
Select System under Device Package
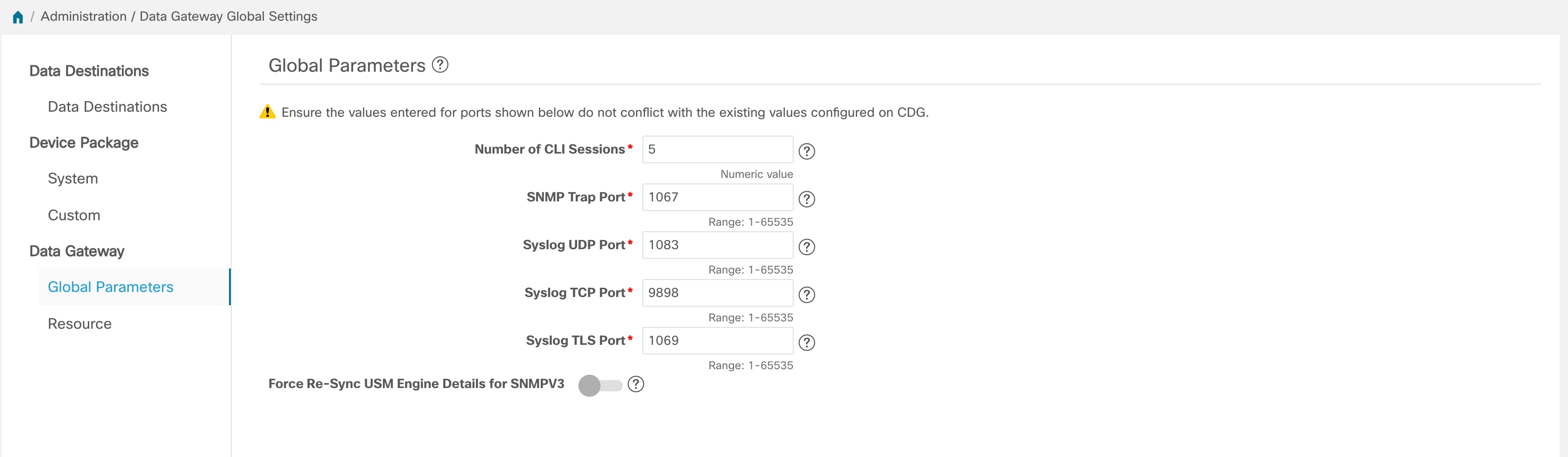(73, 178)
